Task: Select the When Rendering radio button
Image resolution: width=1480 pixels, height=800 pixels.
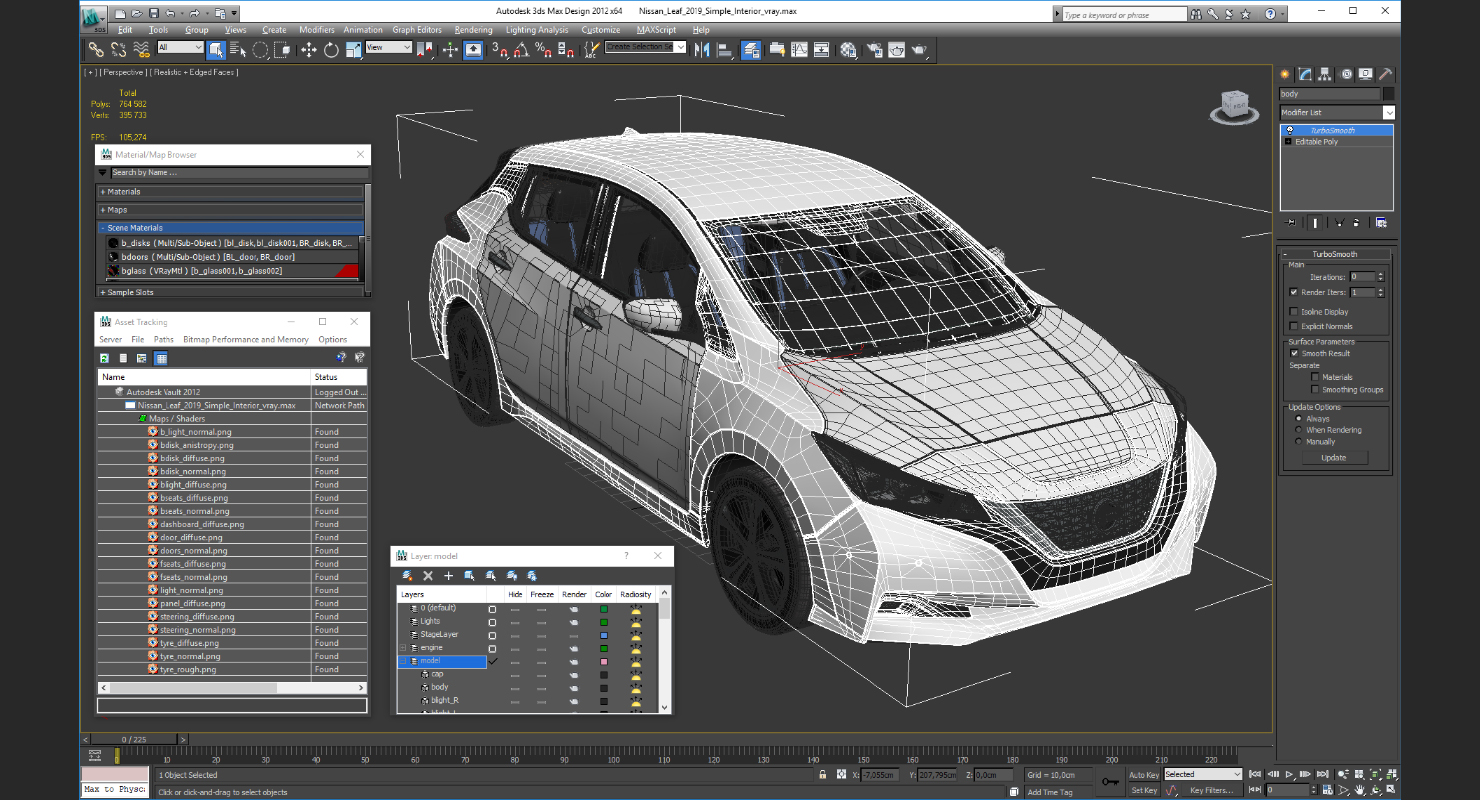Action: tap(1299, 430)
